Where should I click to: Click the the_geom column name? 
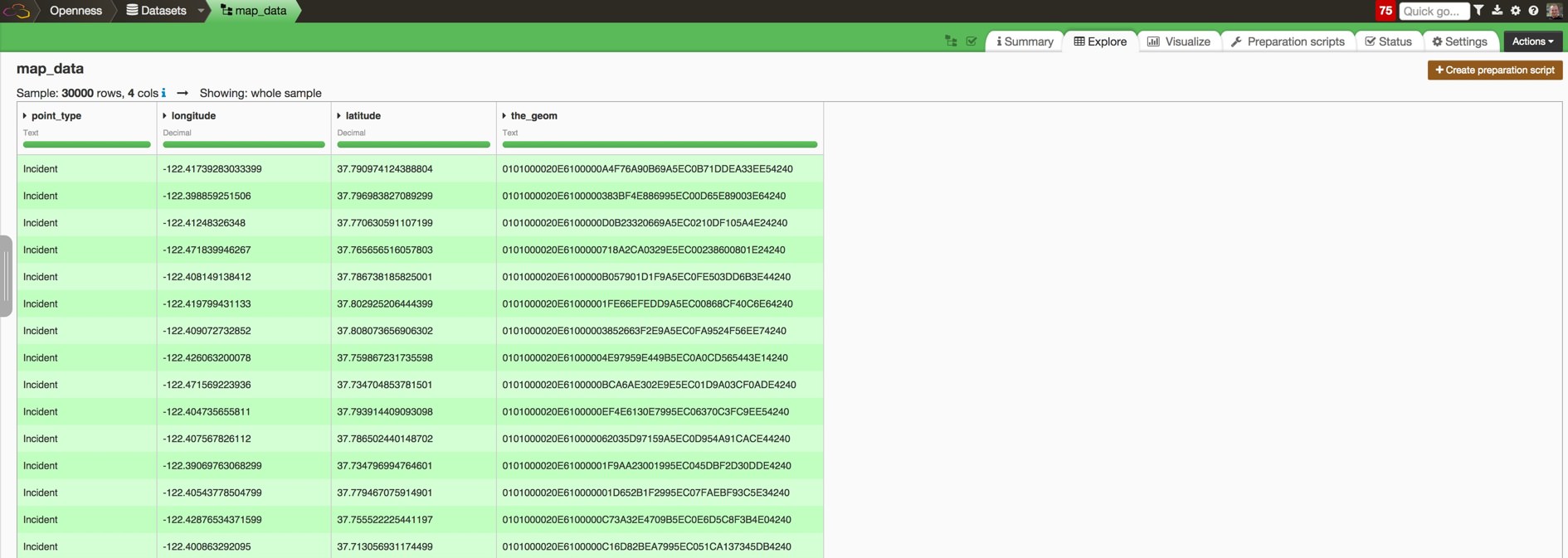[x=534, y=116]
